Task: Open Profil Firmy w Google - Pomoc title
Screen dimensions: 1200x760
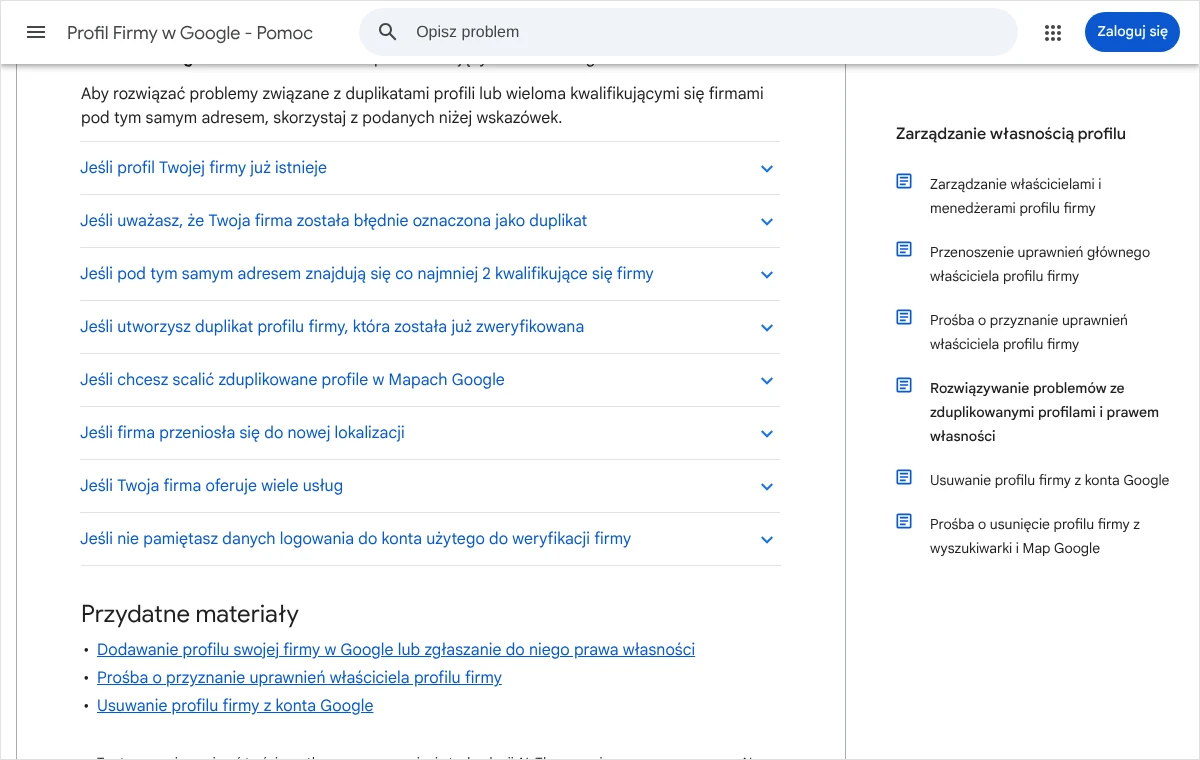Action: click(x=190, y=33)
